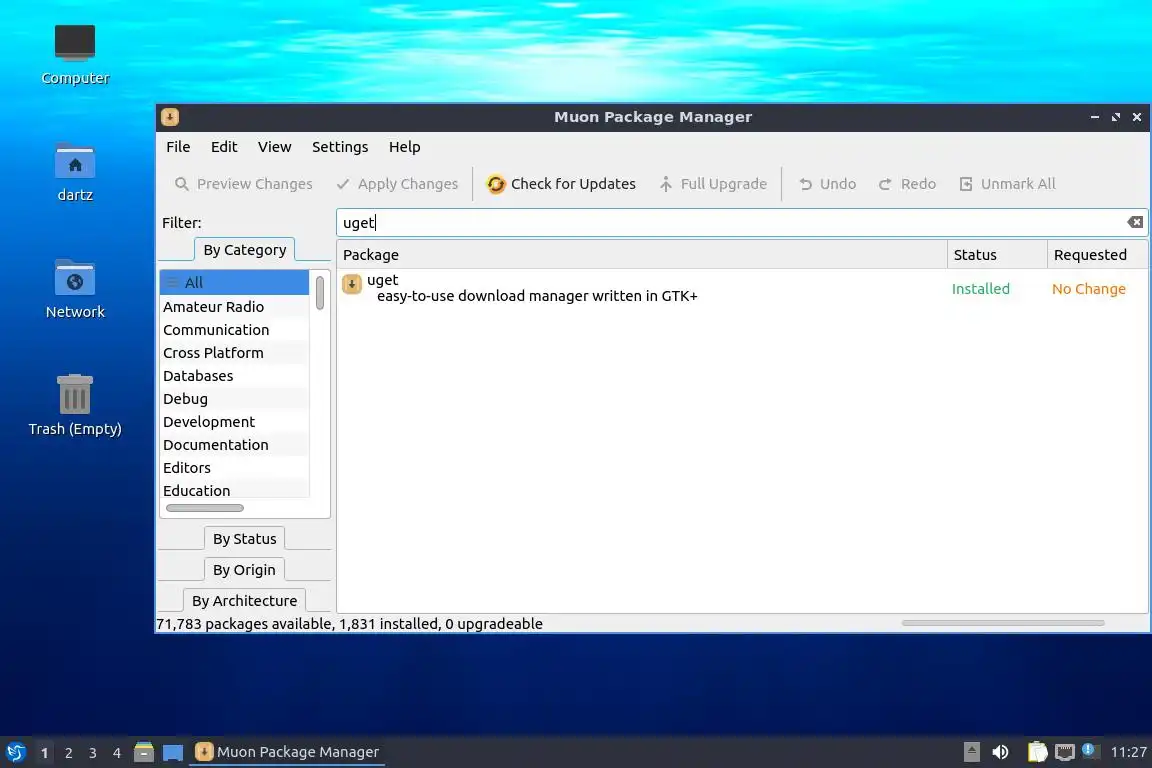The image size is (1152, 768).
Task: Open the Settings menu
Action: pyautogui.click(x=340, y=147)
